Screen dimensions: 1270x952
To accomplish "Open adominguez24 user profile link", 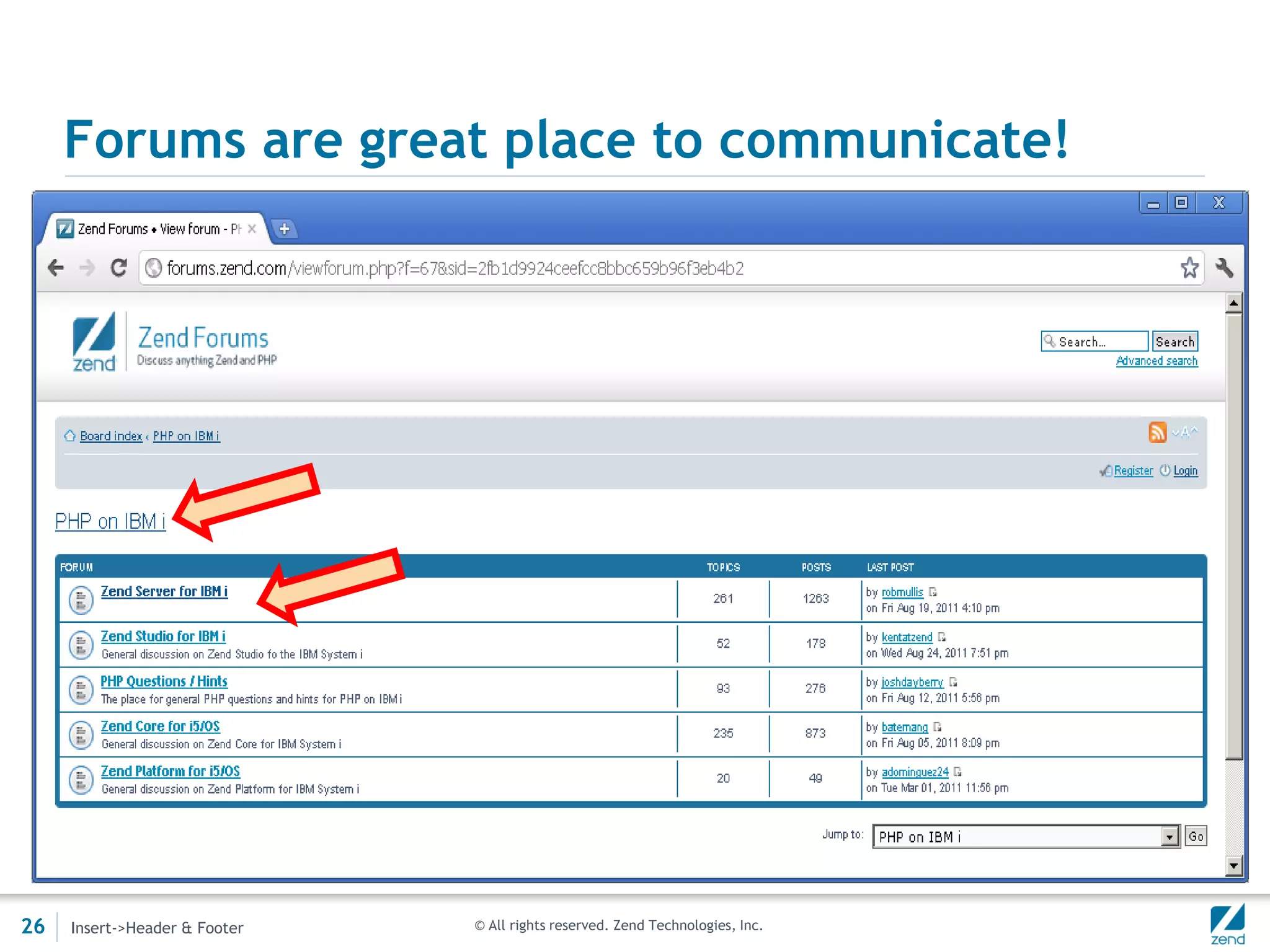I will click(915, 772).
